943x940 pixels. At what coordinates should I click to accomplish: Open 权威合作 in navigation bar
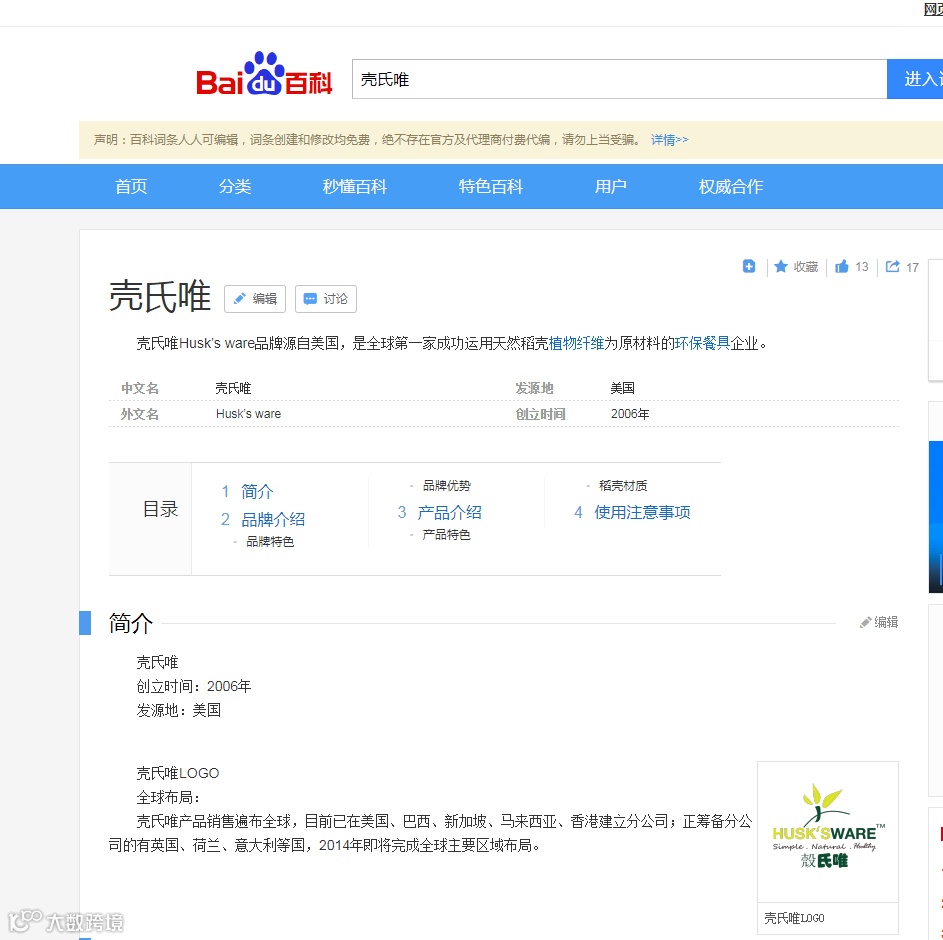731,186
